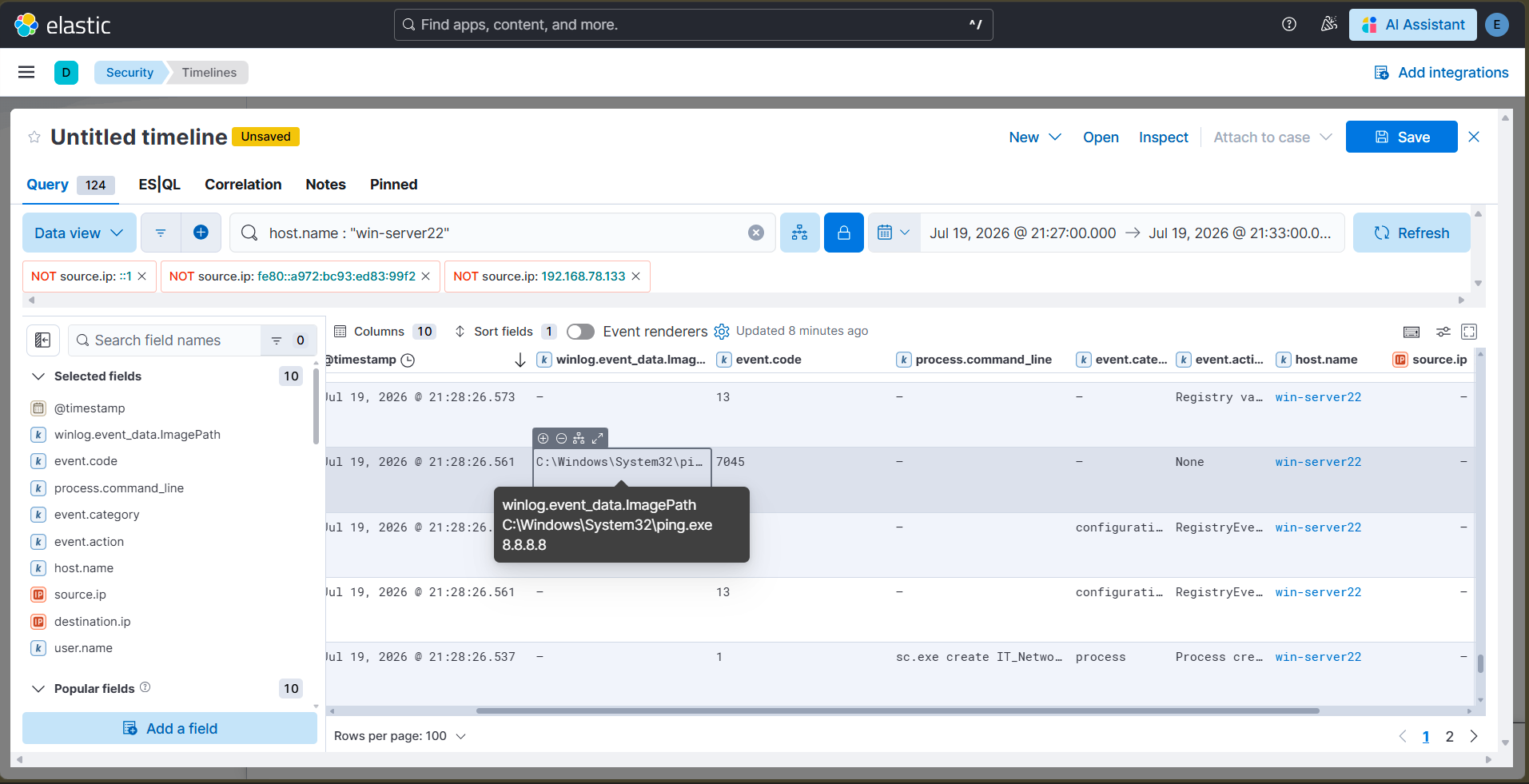The width and height of the screenshot is (1529, 784).
Task: Expand ImagePath cell content
Action: click(x=597, y=438)
